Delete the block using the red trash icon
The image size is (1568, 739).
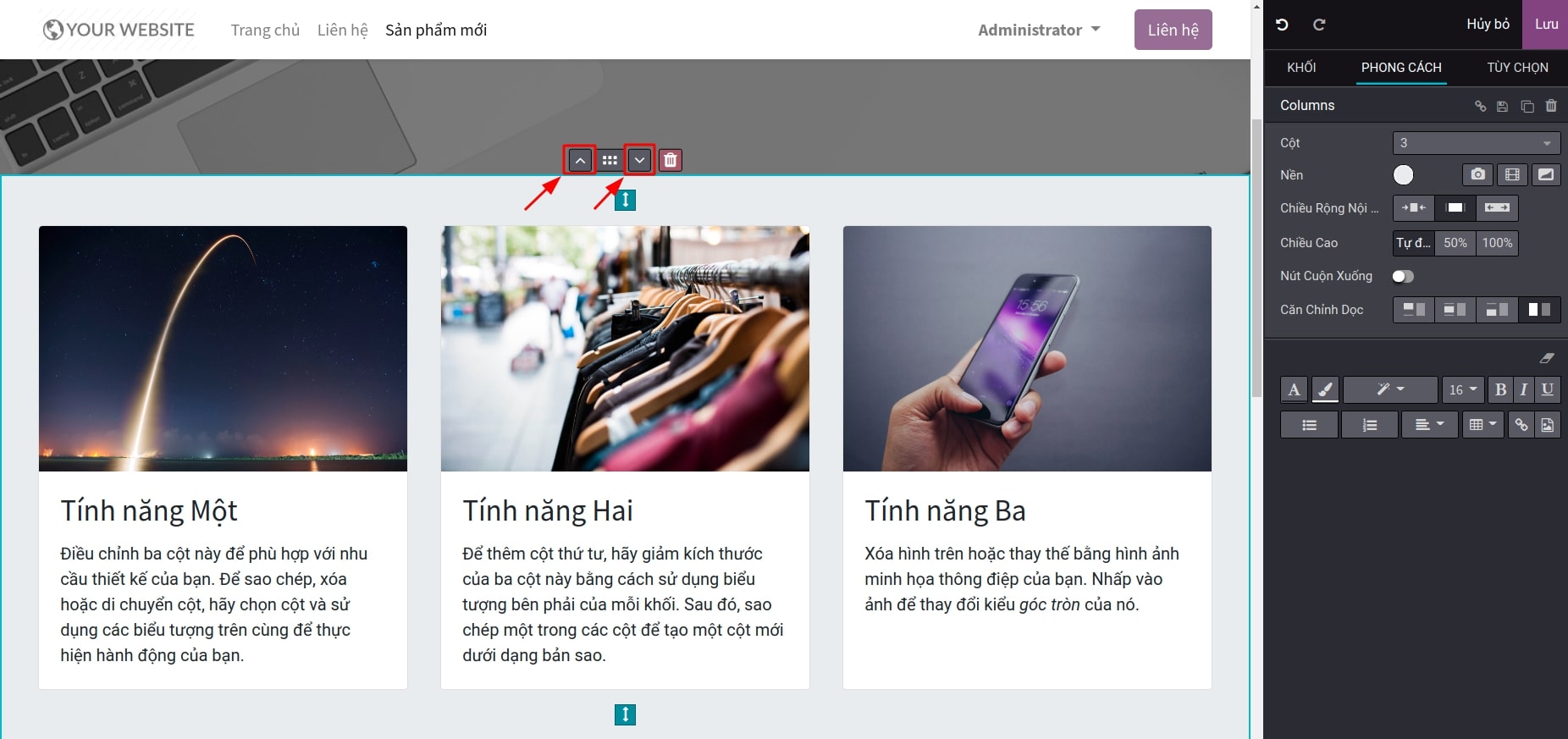(x=670, y=160)
